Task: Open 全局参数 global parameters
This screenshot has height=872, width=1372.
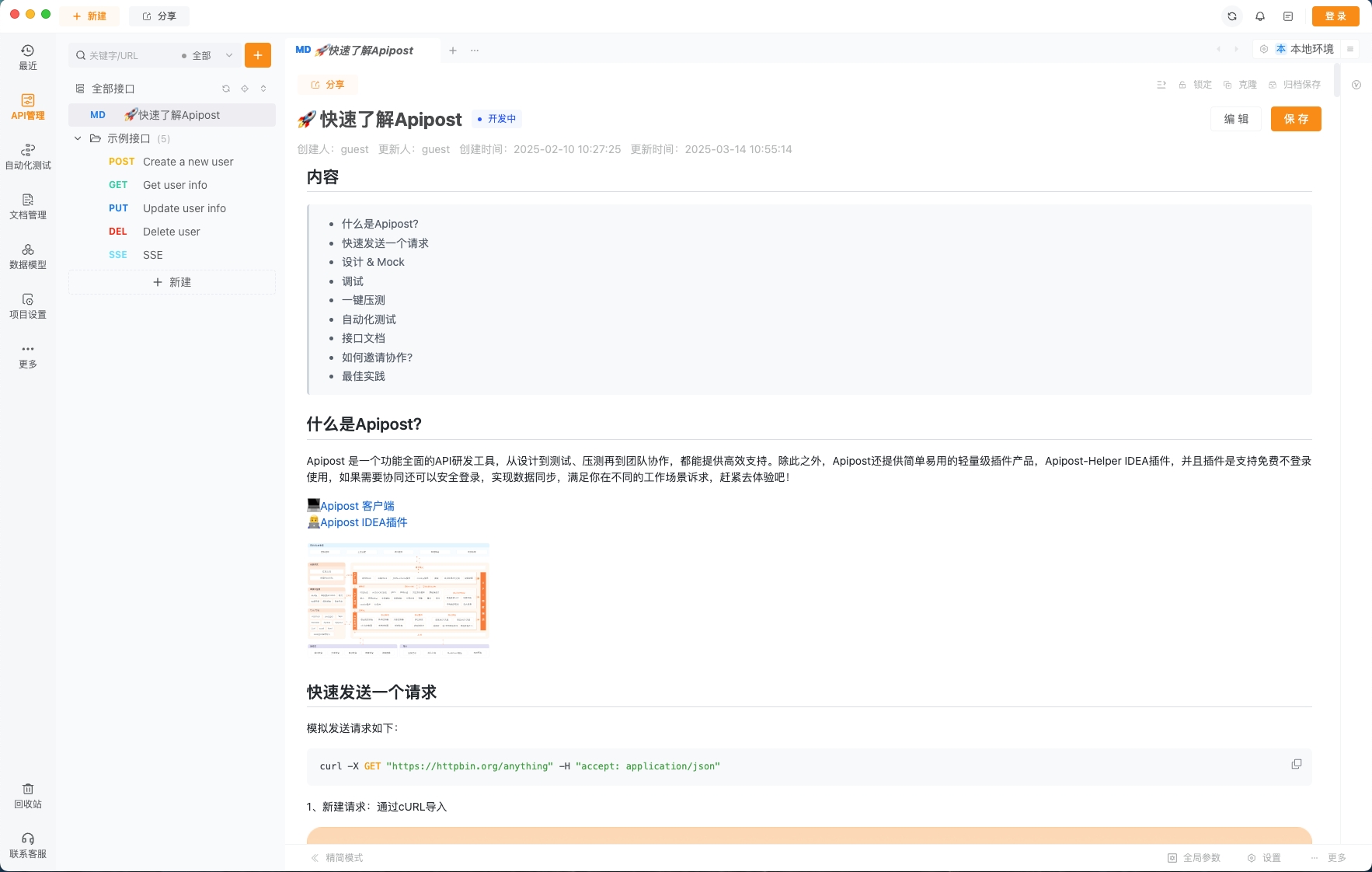Action: click(x=1194, y=858)
